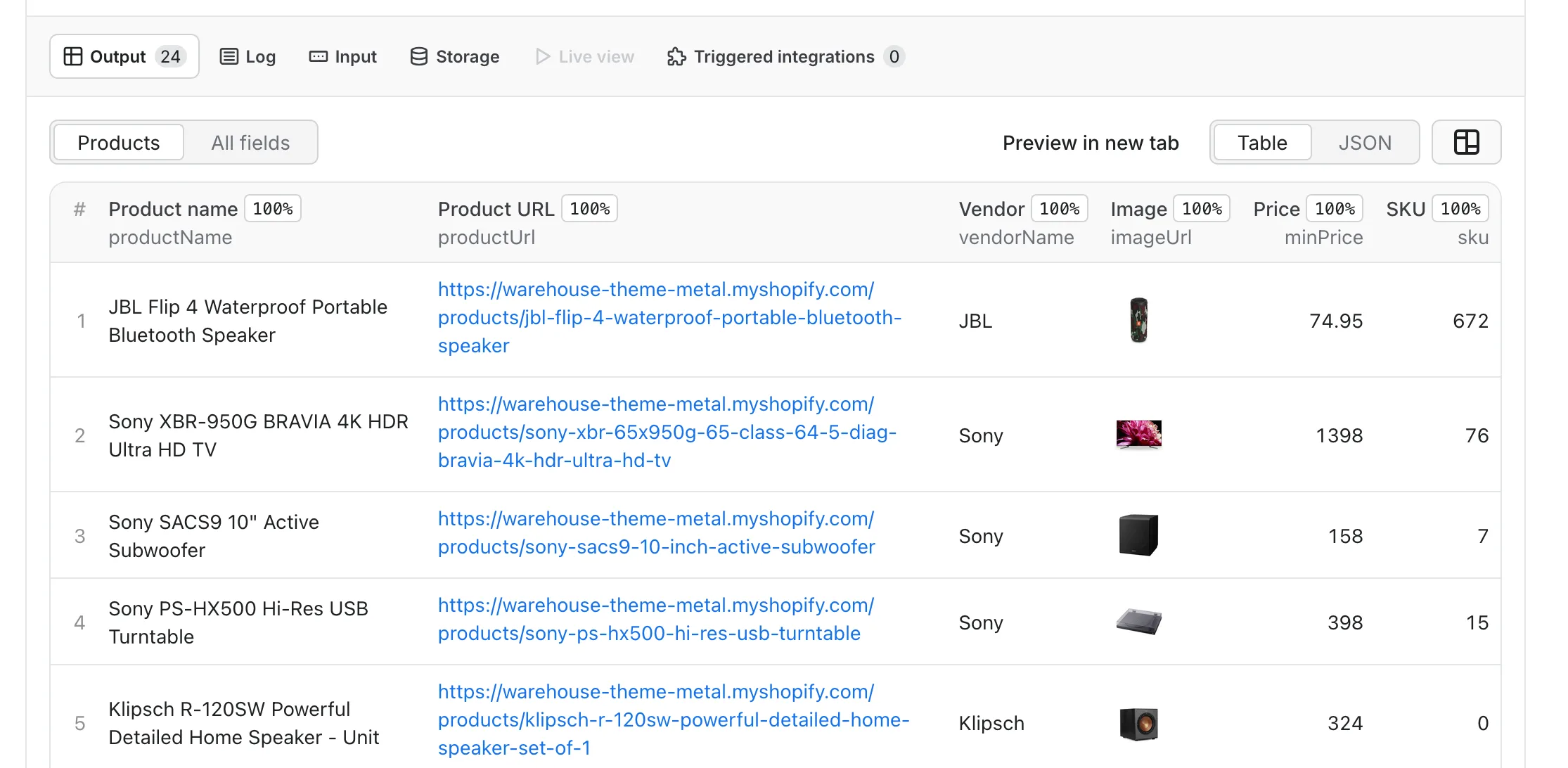Click 'Sony PS-HX500 Hi-Res USB Turntable' name
1568x768 pixels.
pos(238,622)
